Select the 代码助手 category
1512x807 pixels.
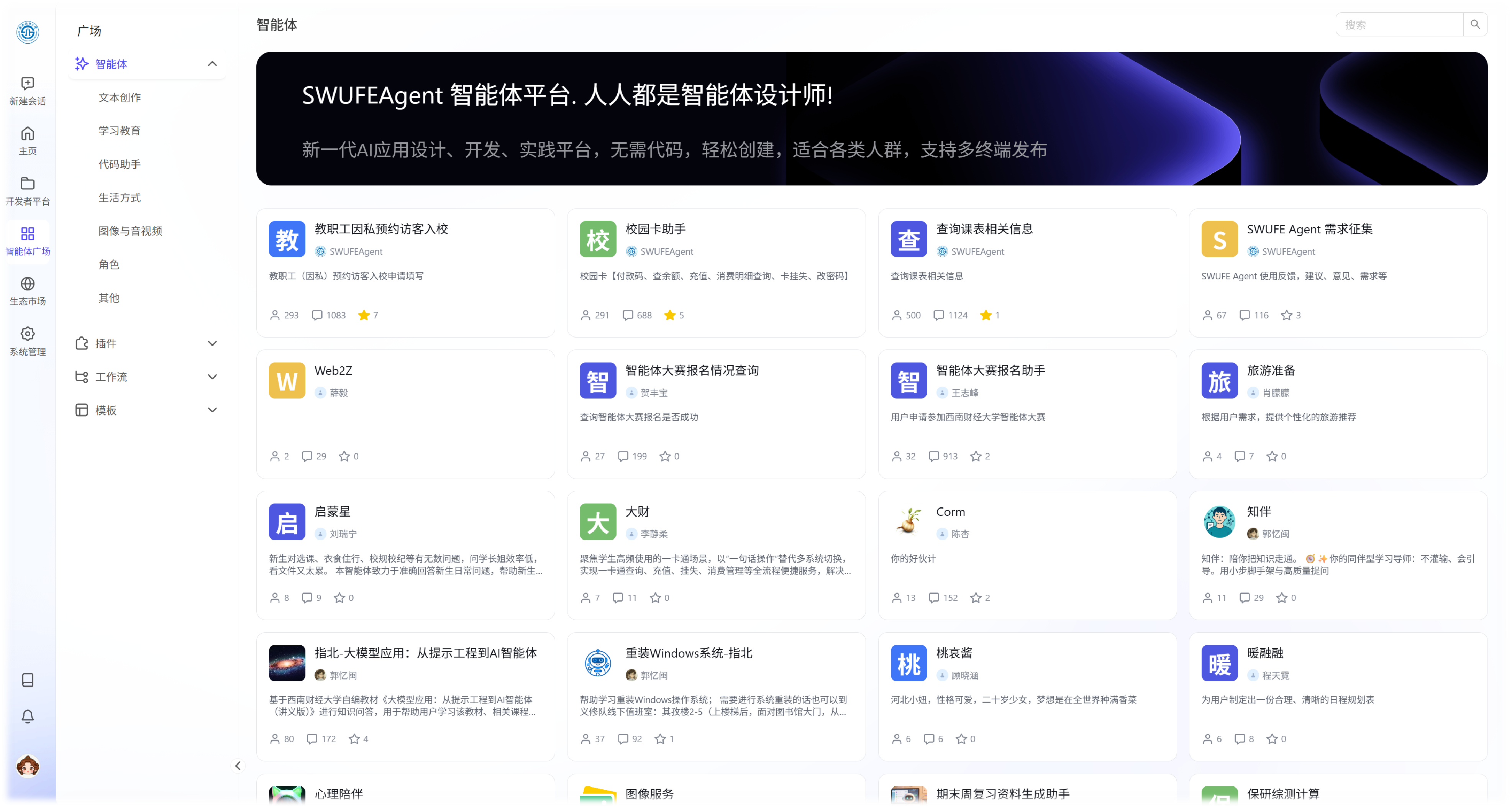click(120, 164)
